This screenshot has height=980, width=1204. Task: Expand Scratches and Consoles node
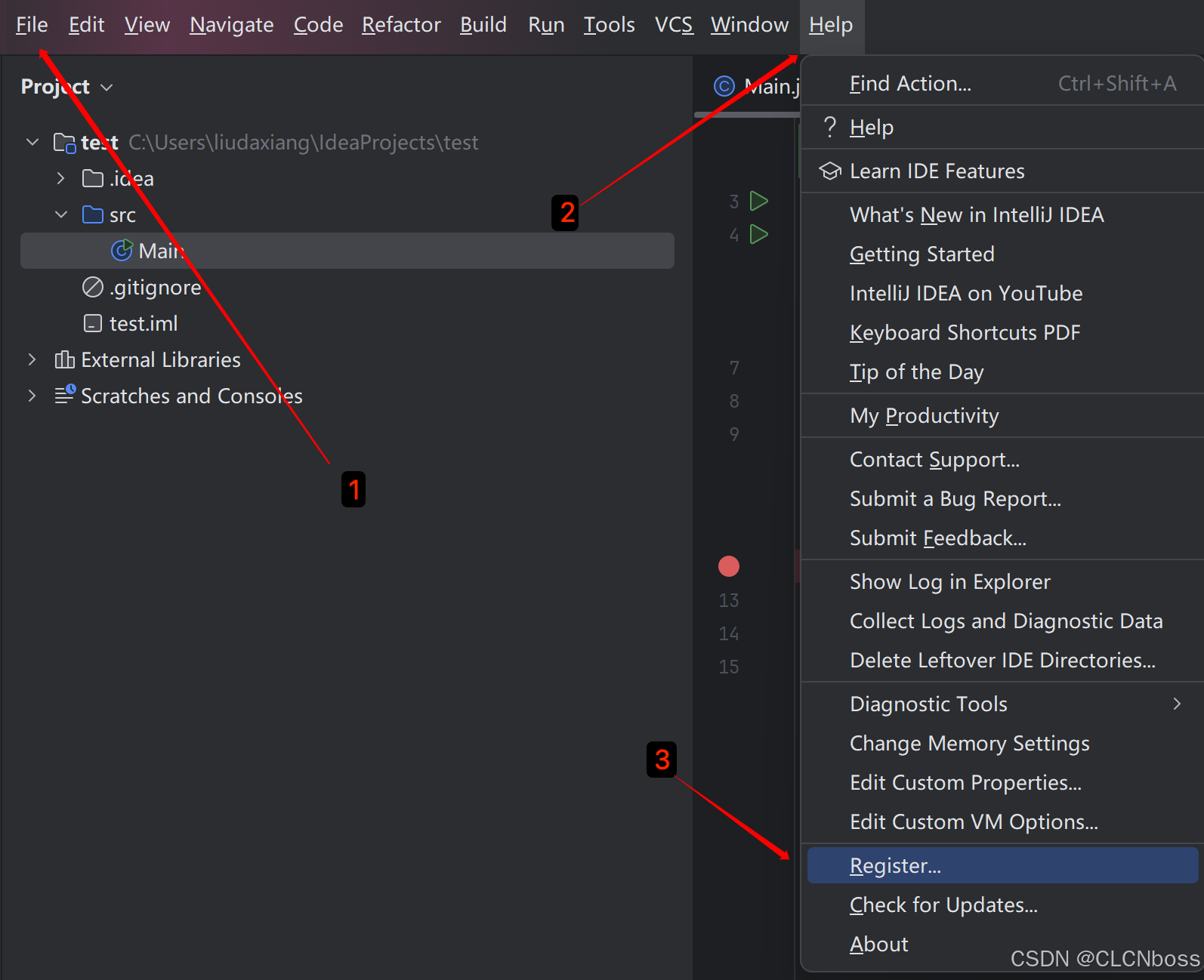coord(32,396)
